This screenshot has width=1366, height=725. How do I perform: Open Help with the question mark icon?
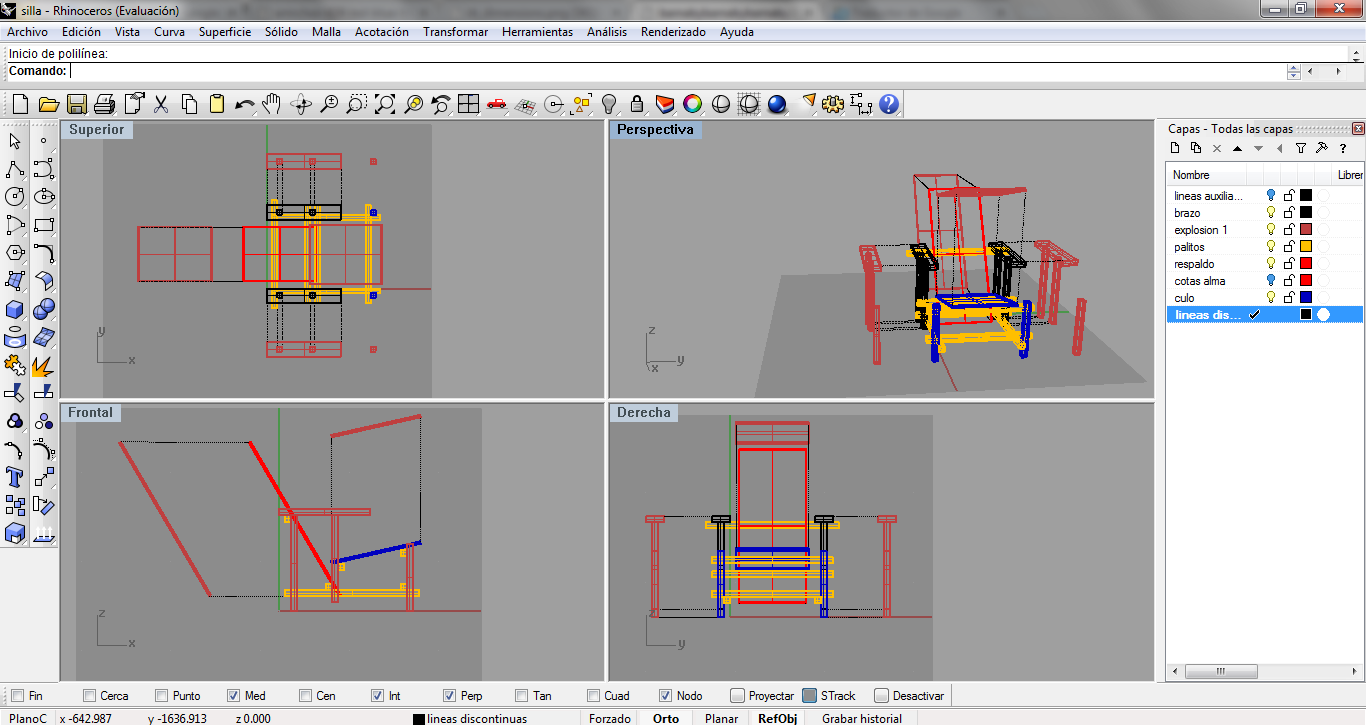point(889,104)
